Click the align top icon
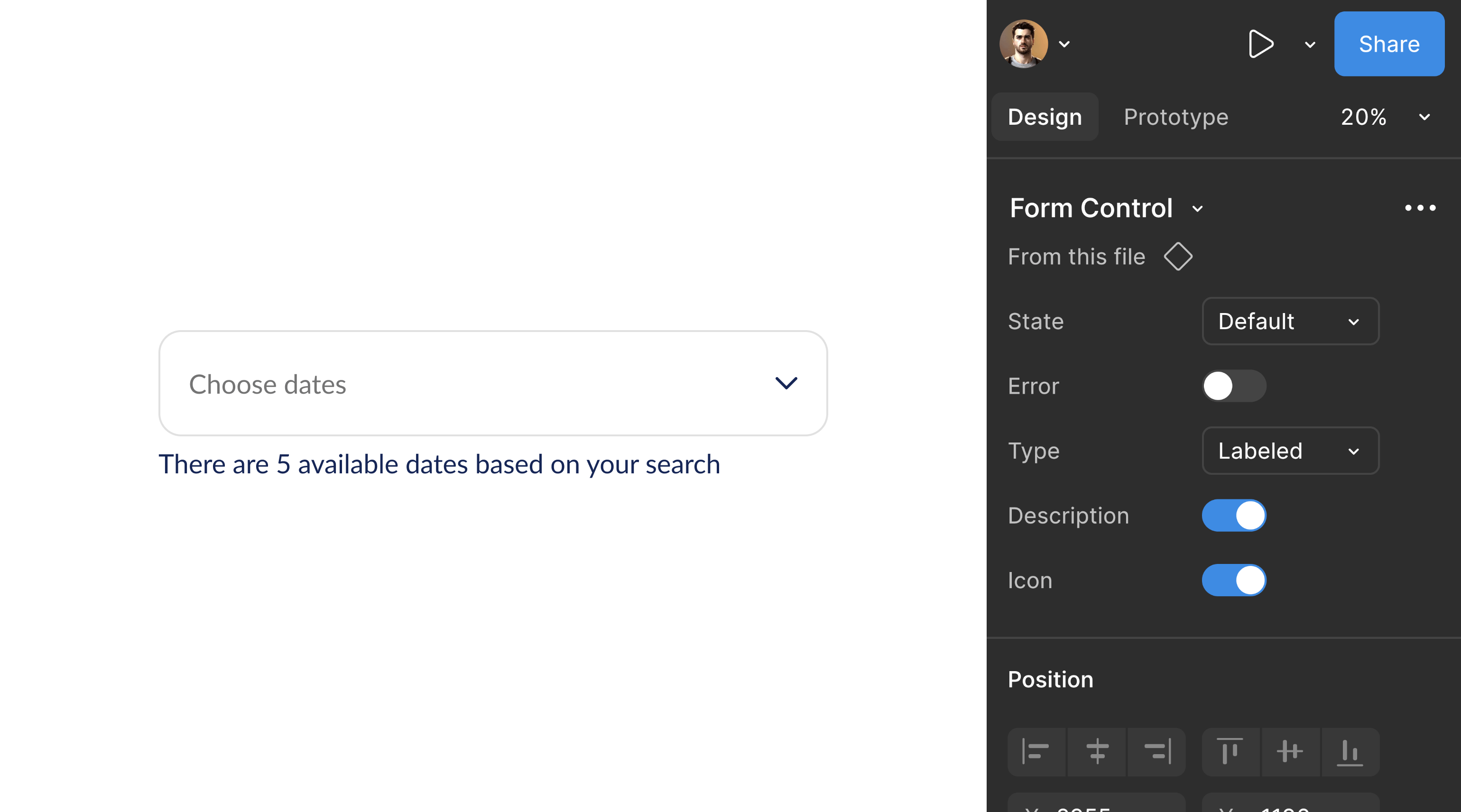Screen dimensions: 1461x812 click(1230, 752)
